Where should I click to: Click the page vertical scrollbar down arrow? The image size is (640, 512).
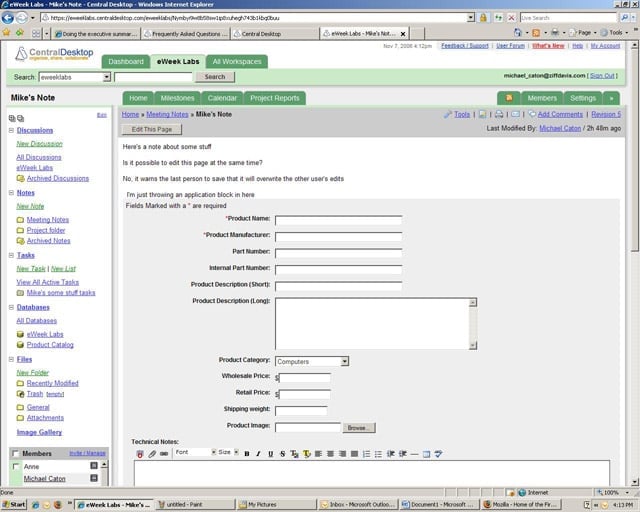click(635, 482)
